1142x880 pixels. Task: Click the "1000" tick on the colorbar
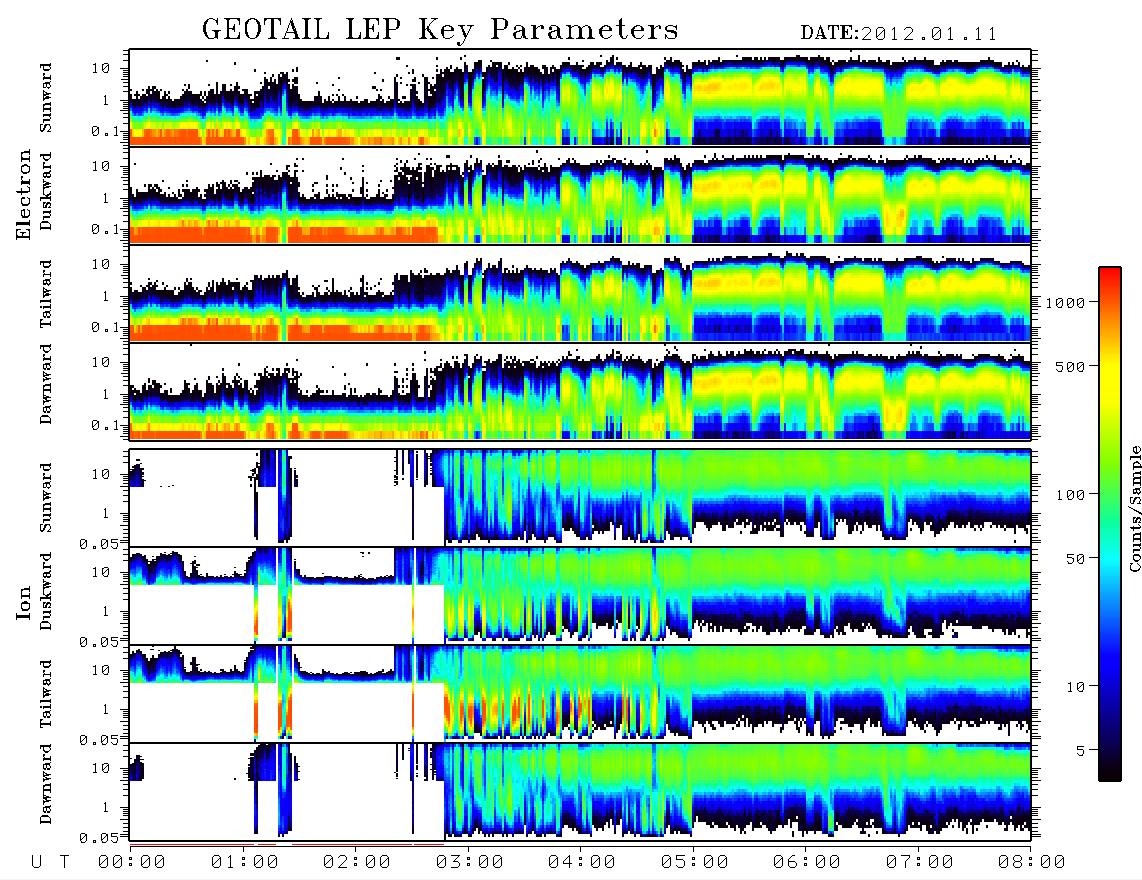pyautogui.click(x=1065, y=302)
